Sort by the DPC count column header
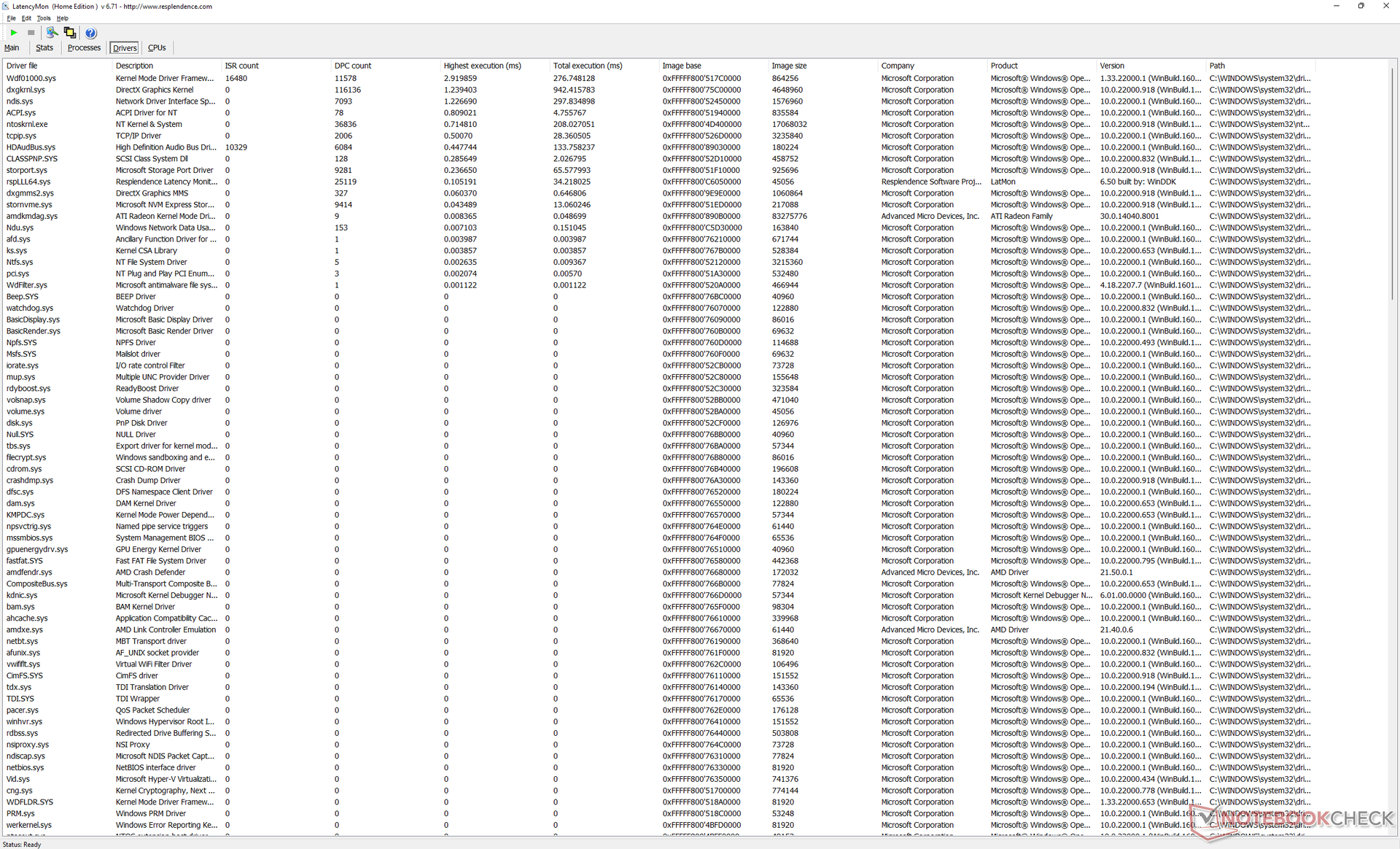 353,66
